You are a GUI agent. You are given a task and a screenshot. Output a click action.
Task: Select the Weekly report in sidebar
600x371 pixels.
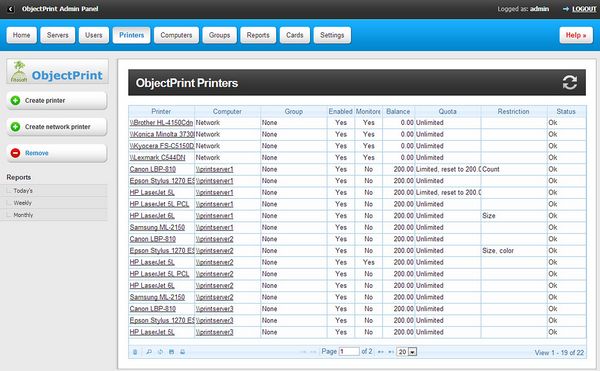pyautogui.click(x=23, y=203)
